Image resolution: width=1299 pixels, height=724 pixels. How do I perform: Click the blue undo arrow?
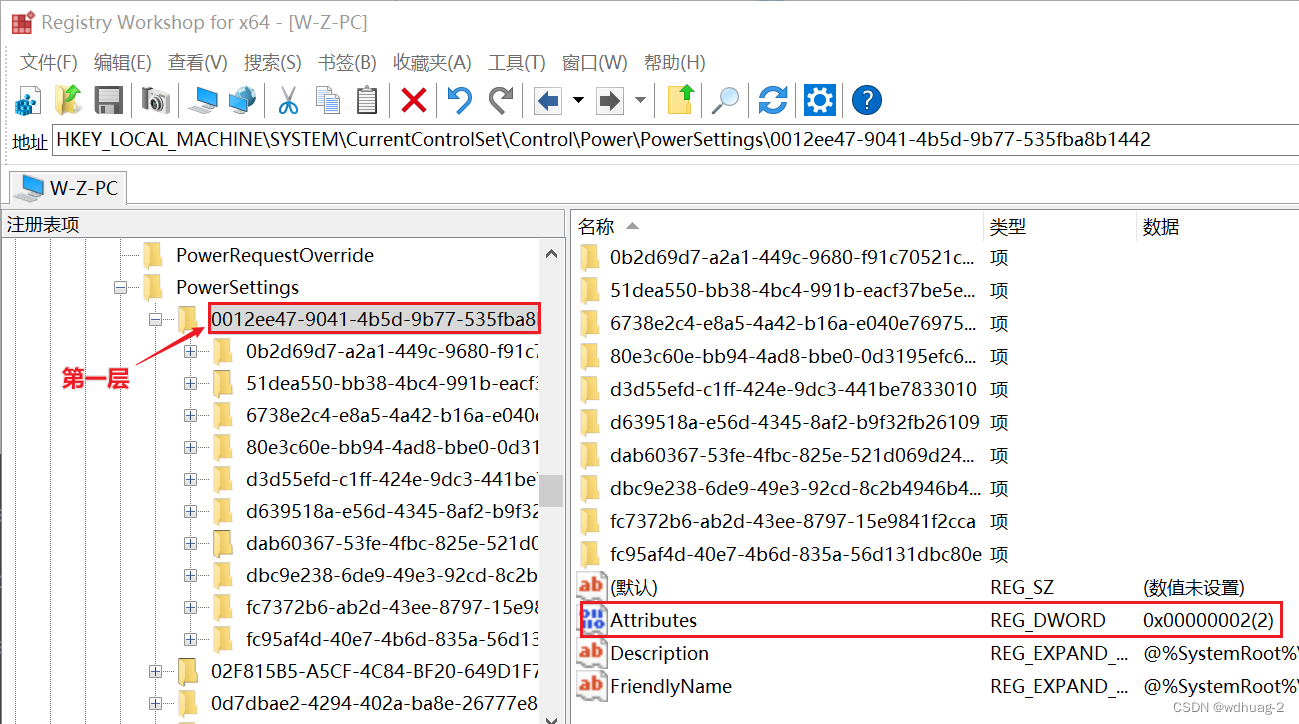459,100
